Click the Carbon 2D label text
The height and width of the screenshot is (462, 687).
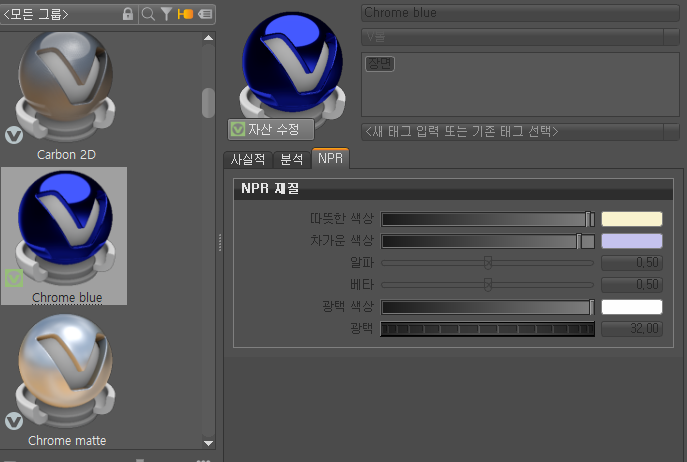[66, 155]
